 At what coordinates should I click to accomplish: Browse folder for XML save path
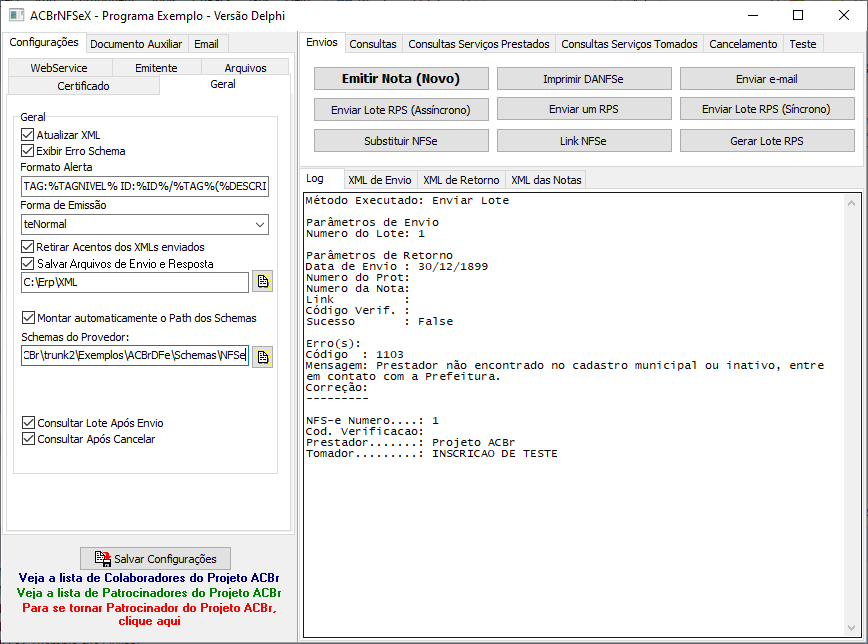262,281
